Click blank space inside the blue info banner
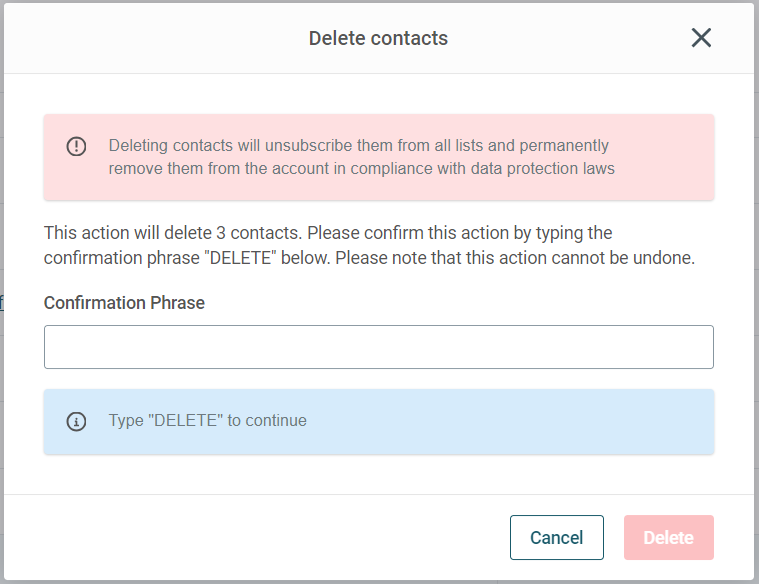 tap(508, 421)
